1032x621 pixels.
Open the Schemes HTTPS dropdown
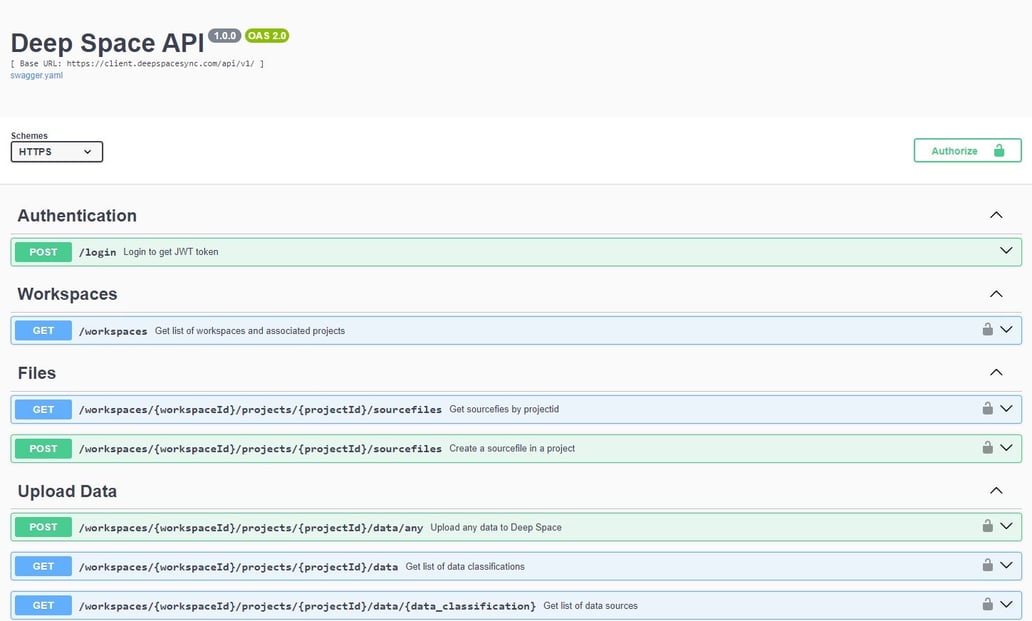click(56, 151)
